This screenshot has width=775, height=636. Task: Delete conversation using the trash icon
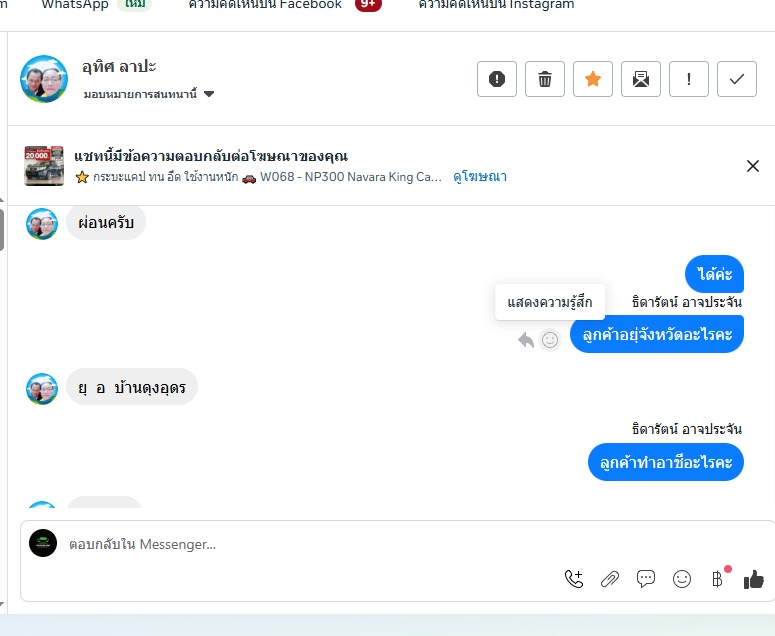pos(545,79)
